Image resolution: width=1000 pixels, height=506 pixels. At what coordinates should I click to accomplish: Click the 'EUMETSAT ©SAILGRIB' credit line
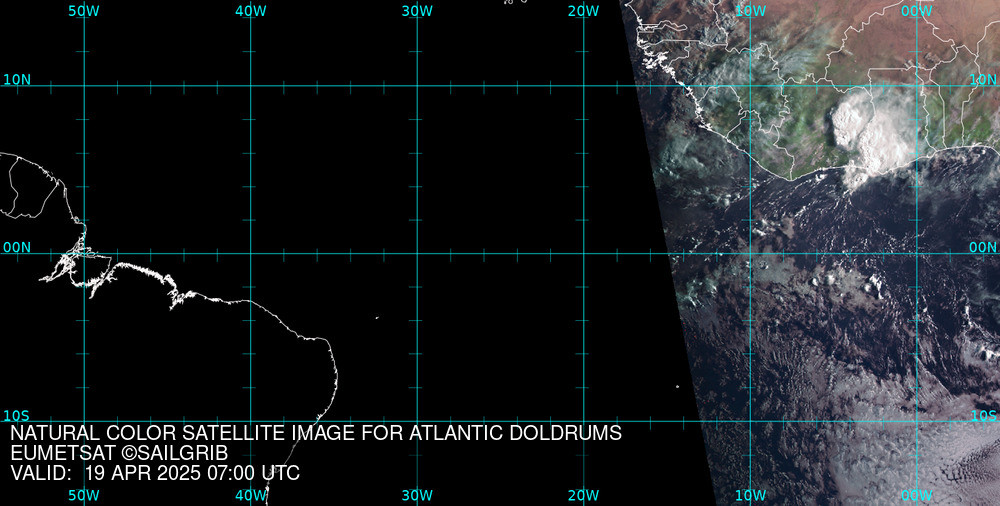point(119,454)
